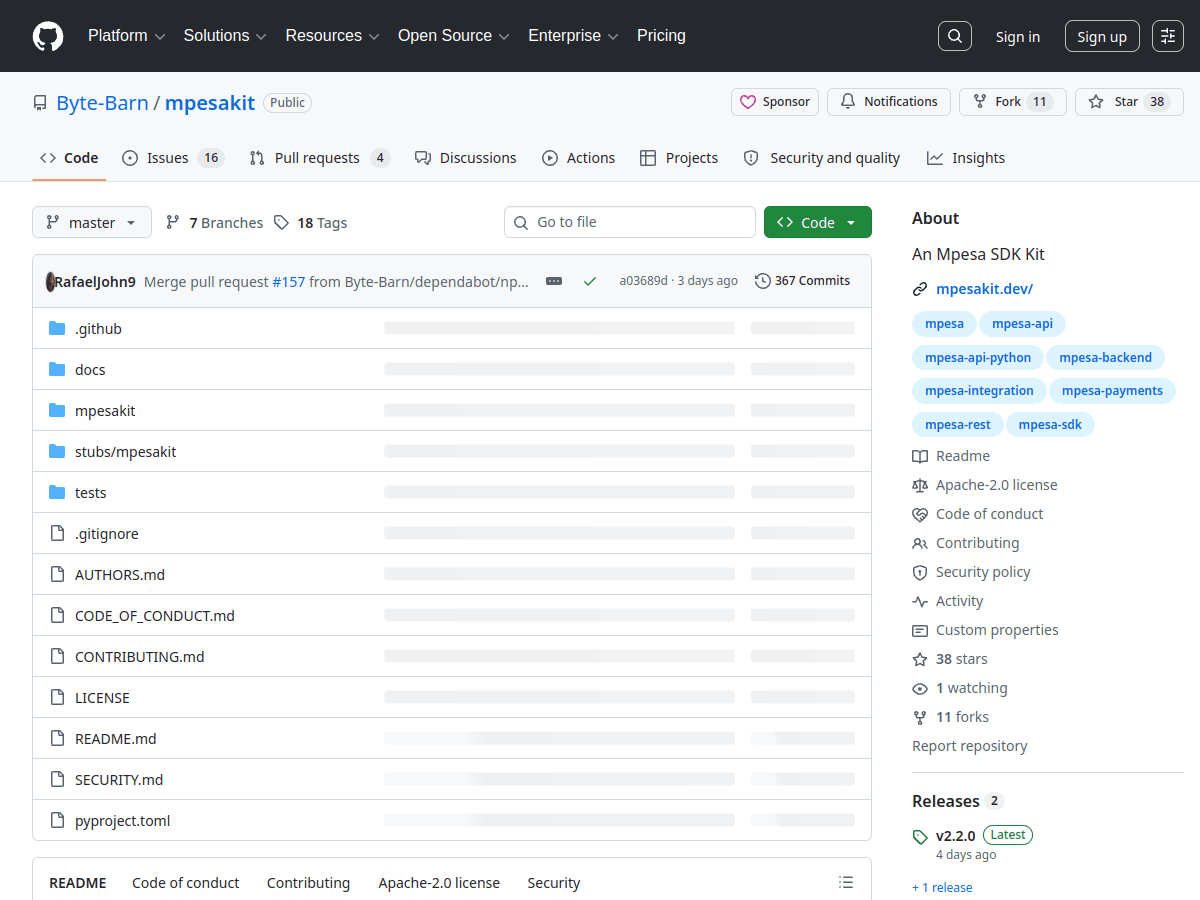Screen dimensions: 1200x900
Task: Open Security and quality tab
Action: point(821,158)
